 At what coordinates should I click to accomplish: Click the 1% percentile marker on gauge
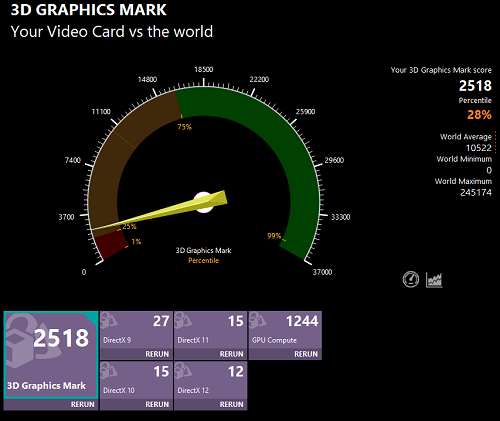pyautogui.click(x=136, y=241)
